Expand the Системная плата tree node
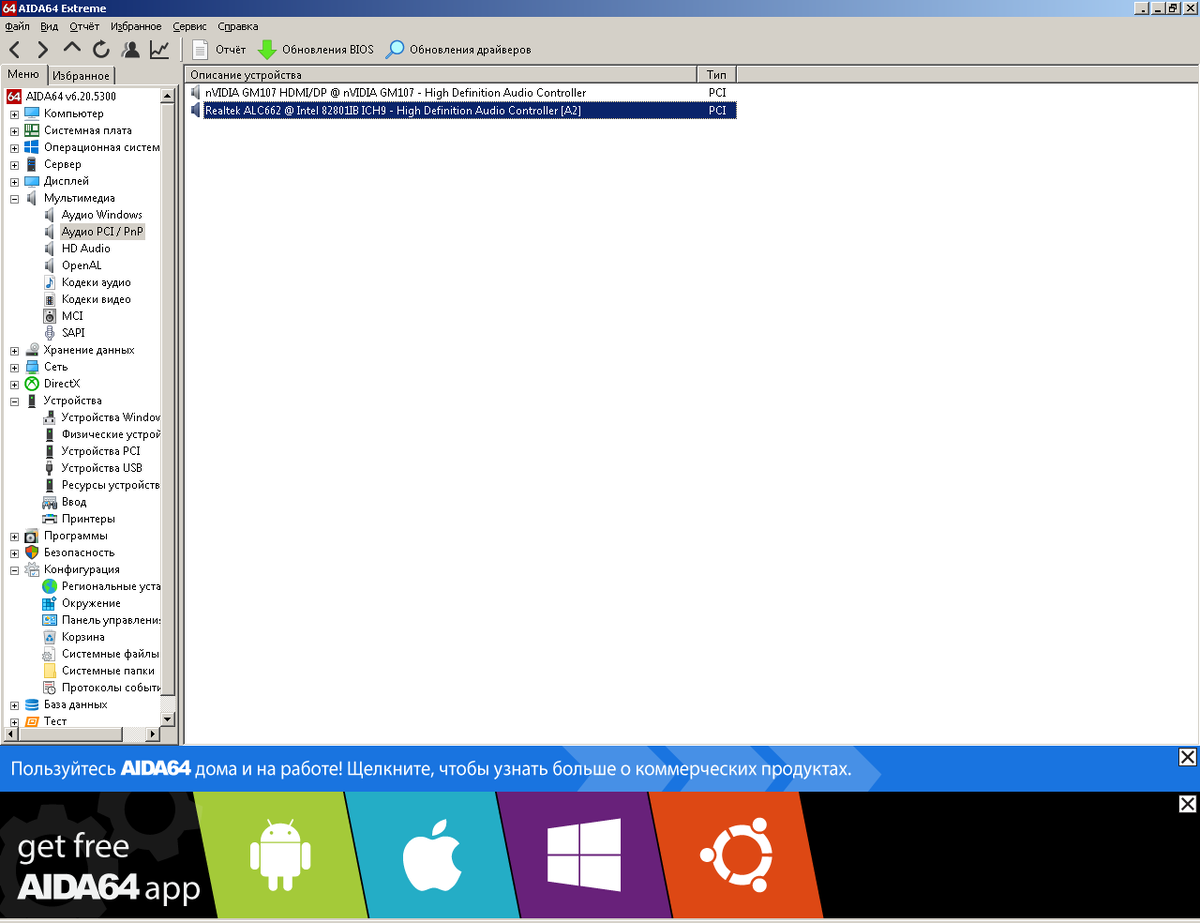This screenshot has width=1200, height=923. tap(15, 131)
